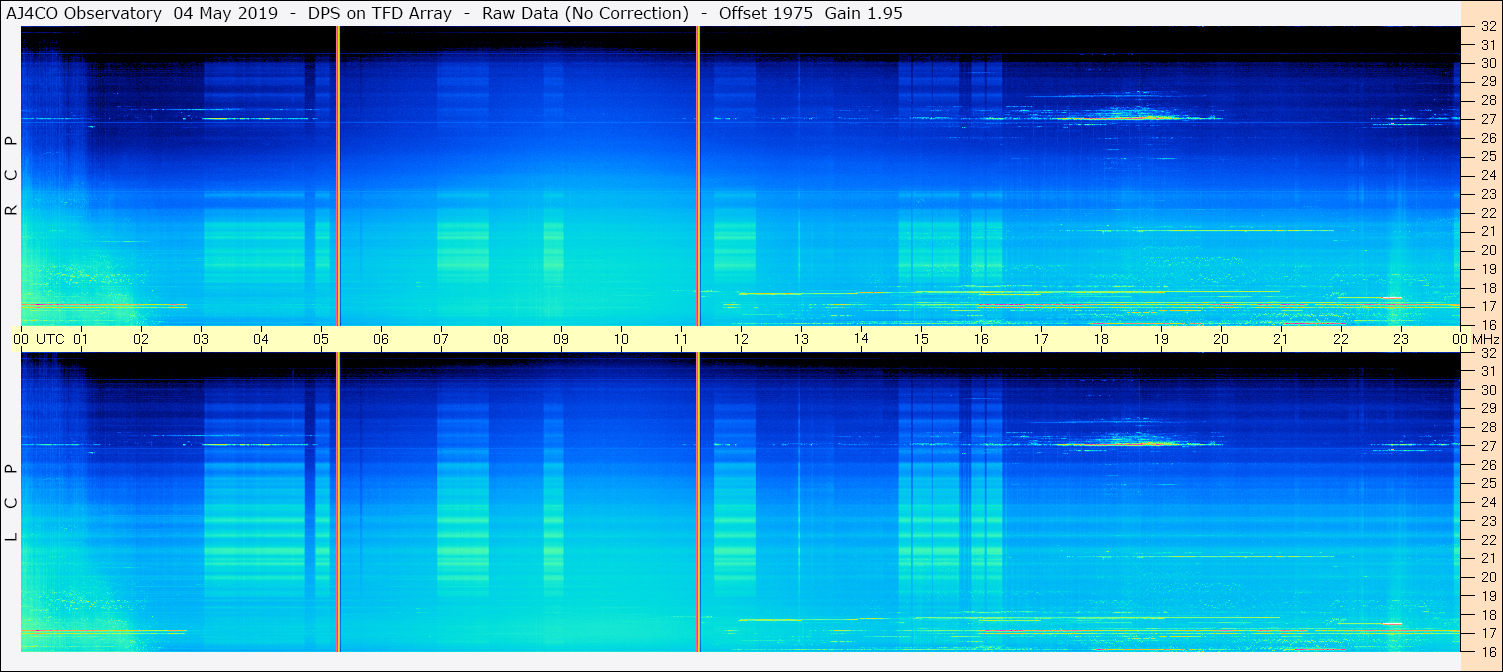Click the 'AJ4CO Observatory' title text

(x=86, y=14)
